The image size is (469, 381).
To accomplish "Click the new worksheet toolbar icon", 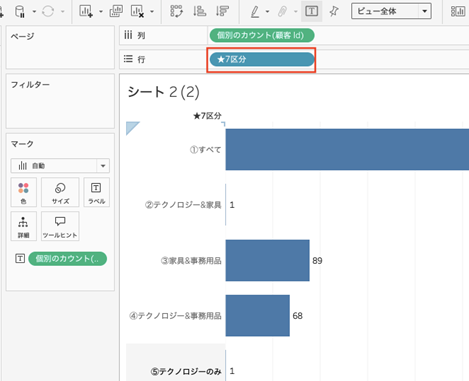I will click(x=86, y=11).
